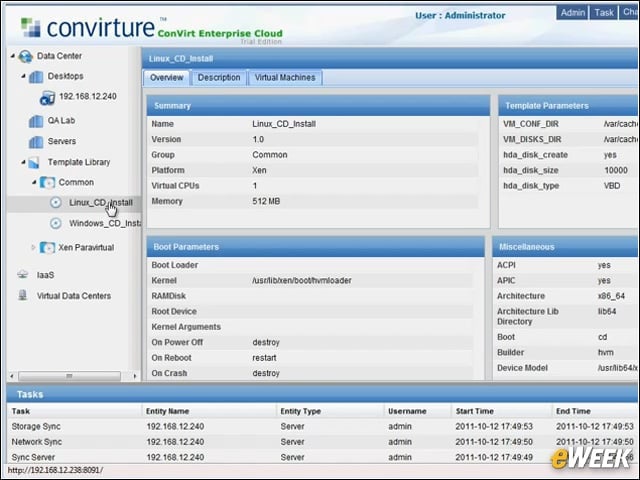Sort by Entity Type column header

330,411
